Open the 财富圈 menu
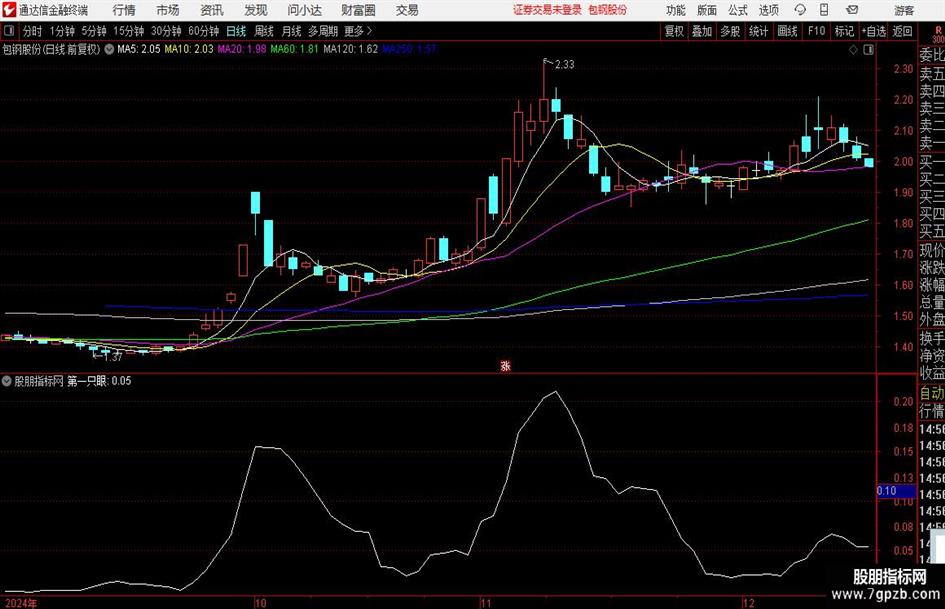This screenshot has height=609, width=945. [358, 10]
